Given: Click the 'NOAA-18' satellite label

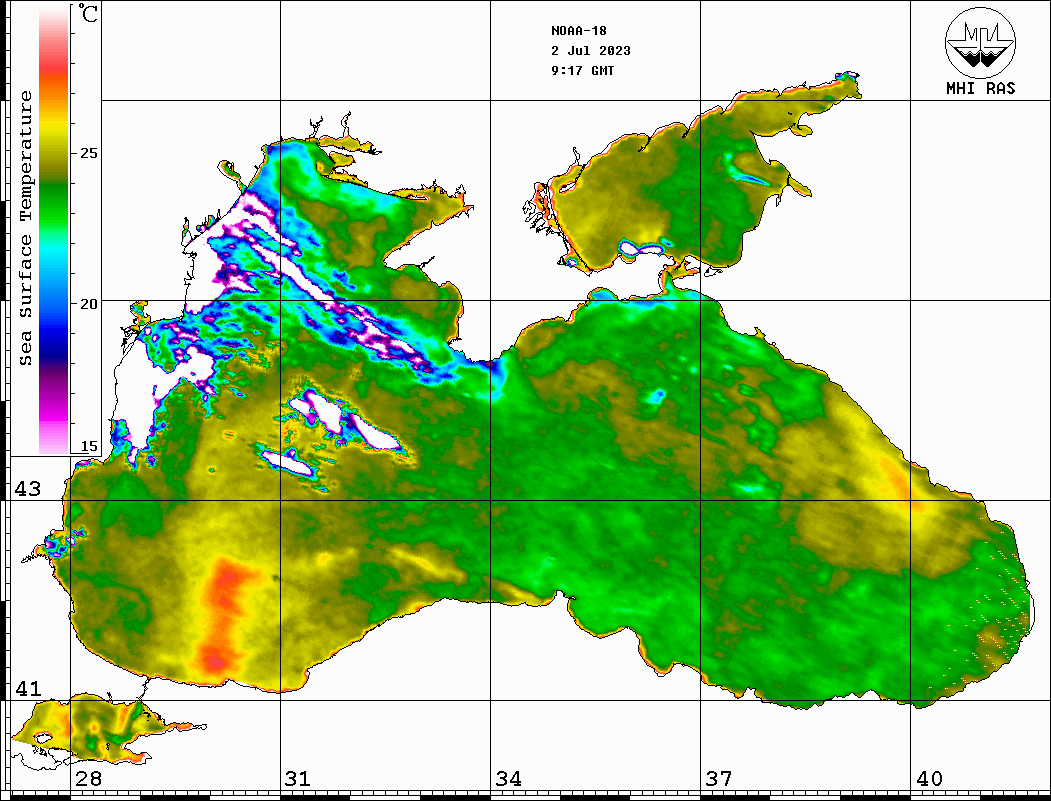Looking at the screenshot, I should tap(579, 31).
